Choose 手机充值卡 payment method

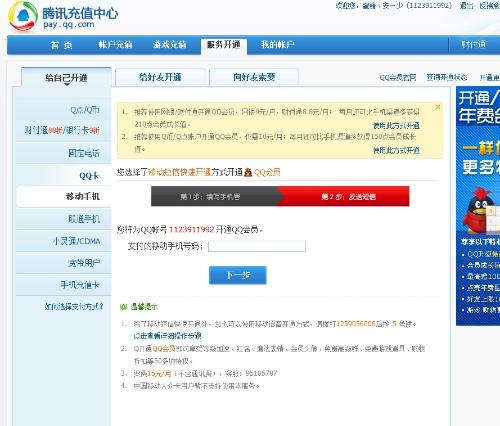pyautogui.click(x=80, y=285)
